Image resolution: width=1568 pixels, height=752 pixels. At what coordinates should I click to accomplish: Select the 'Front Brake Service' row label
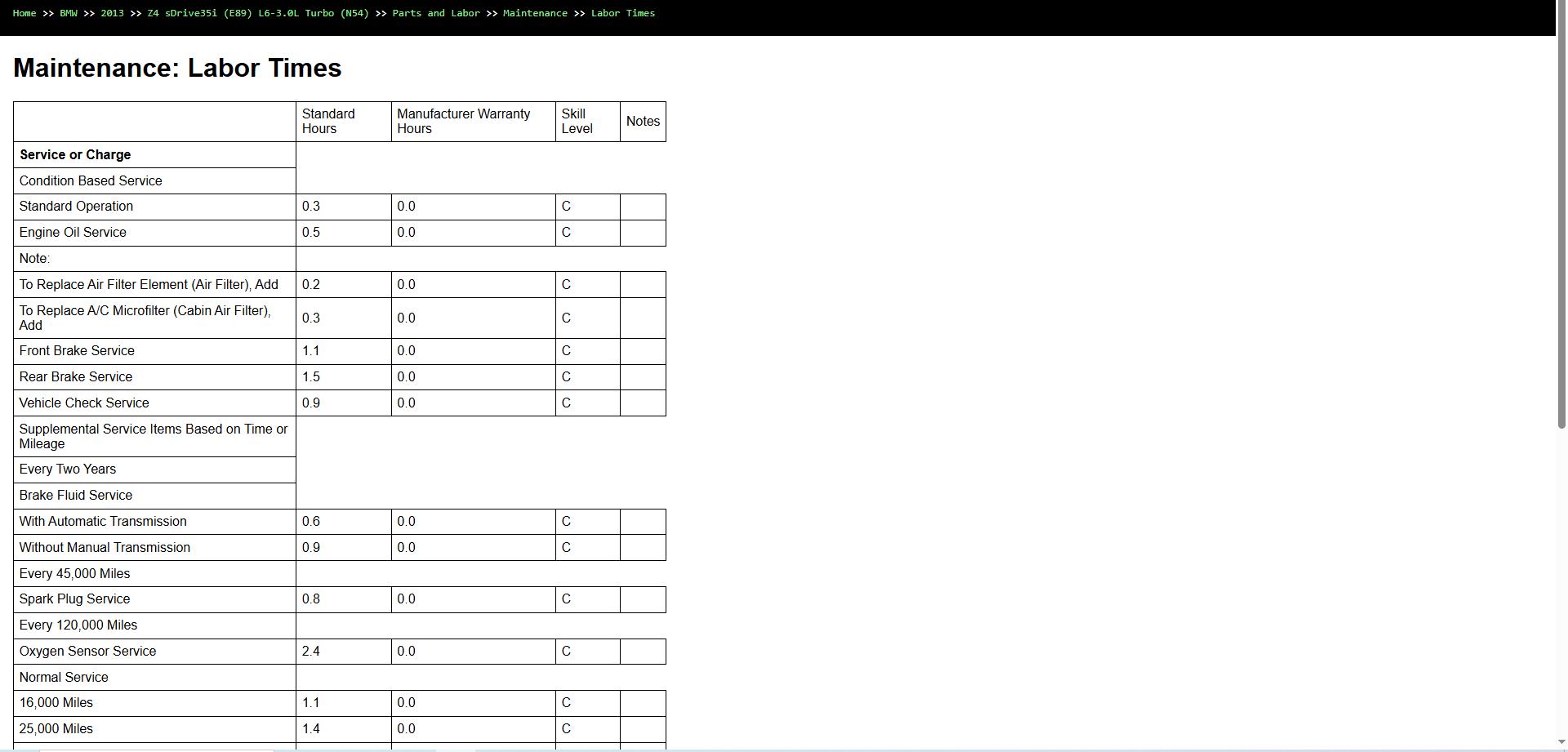click(x=77, y=351)
